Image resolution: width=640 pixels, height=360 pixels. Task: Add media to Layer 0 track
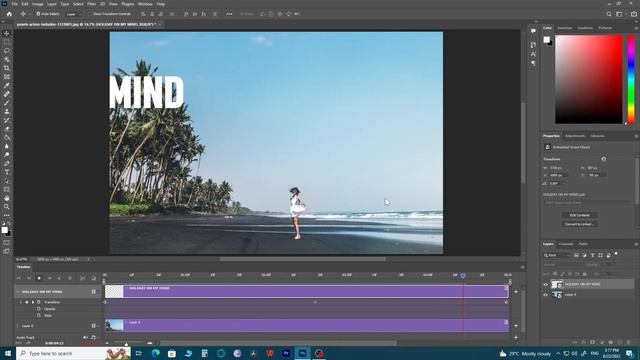[x=516, y=326]
